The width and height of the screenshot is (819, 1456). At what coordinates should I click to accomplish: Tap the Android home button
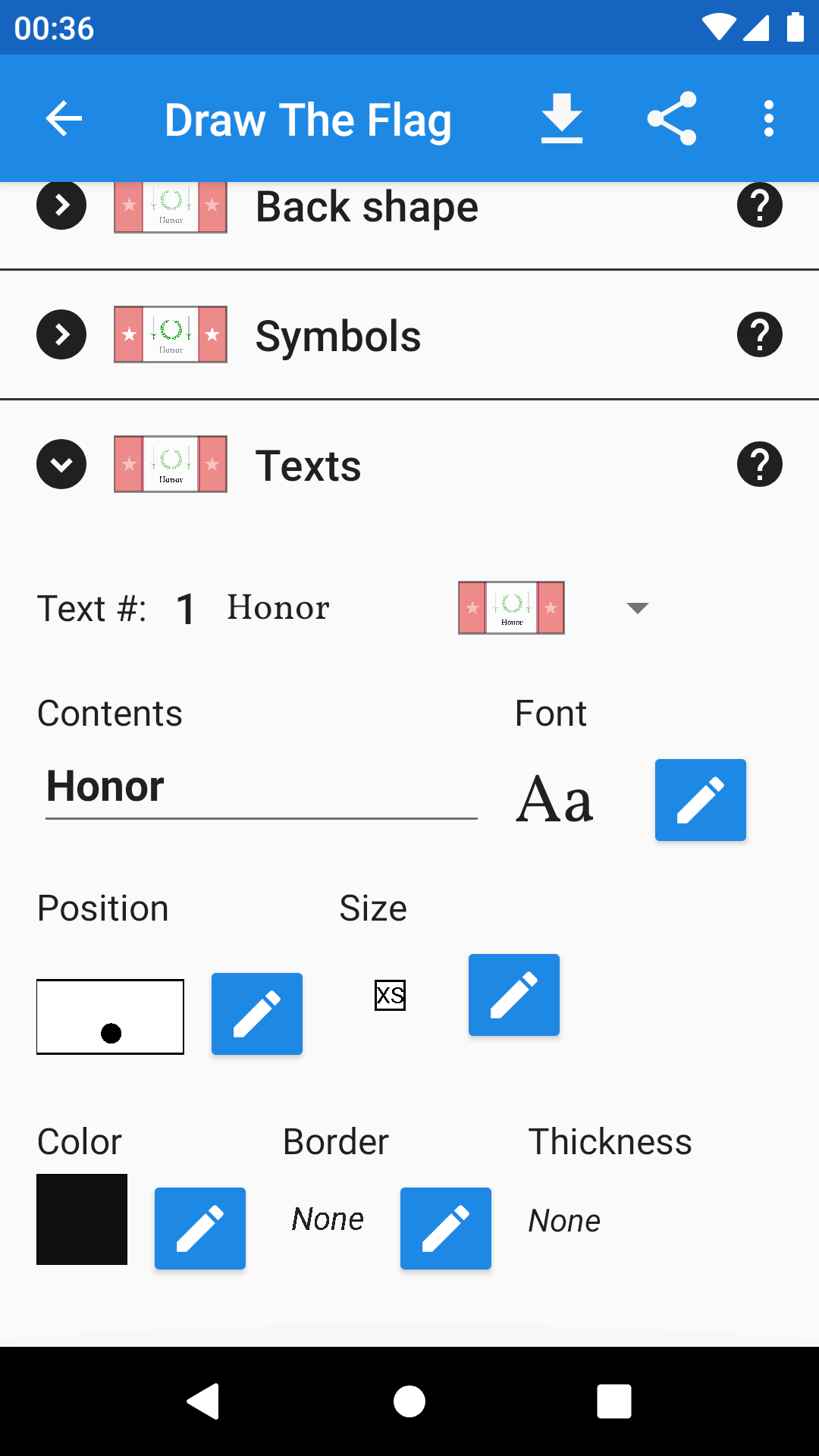(x=409, y=1401)
